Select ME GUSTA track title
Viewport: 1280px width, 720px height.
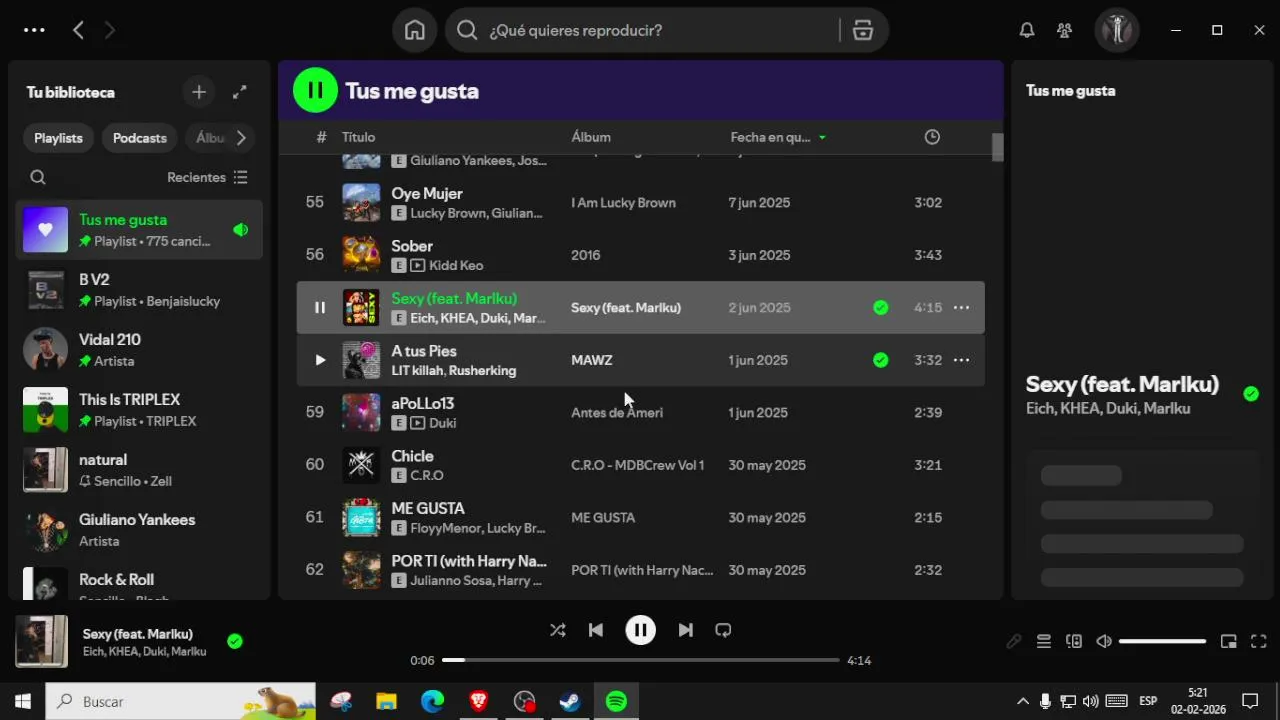428,508
